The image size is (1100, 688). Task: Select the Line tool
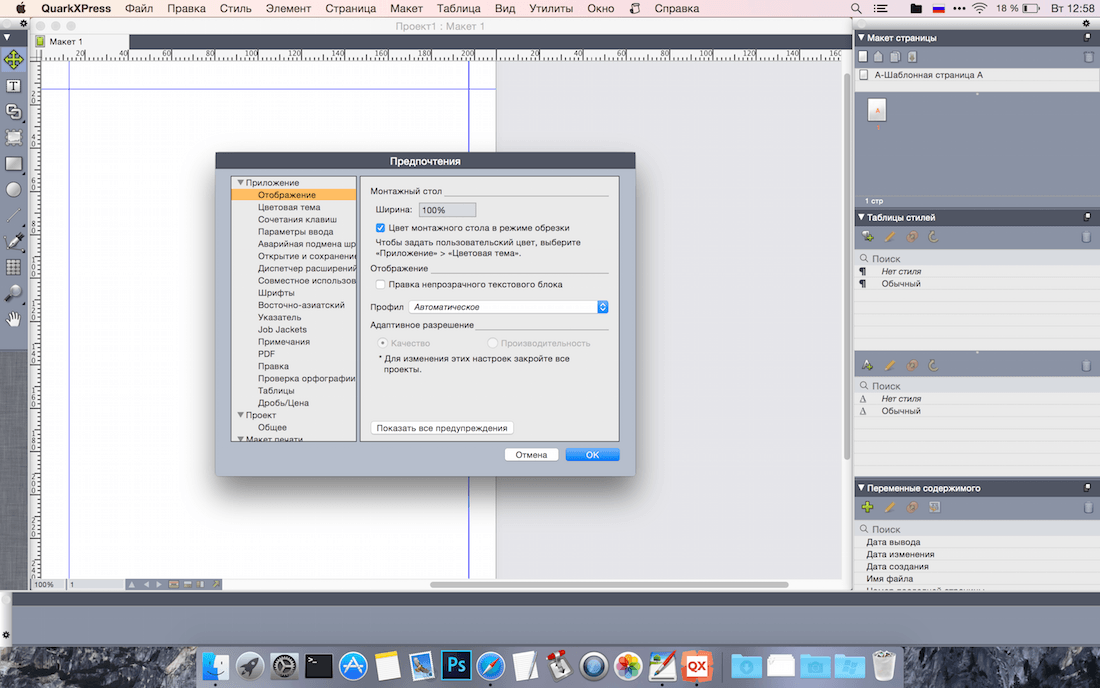coord(13,215)
